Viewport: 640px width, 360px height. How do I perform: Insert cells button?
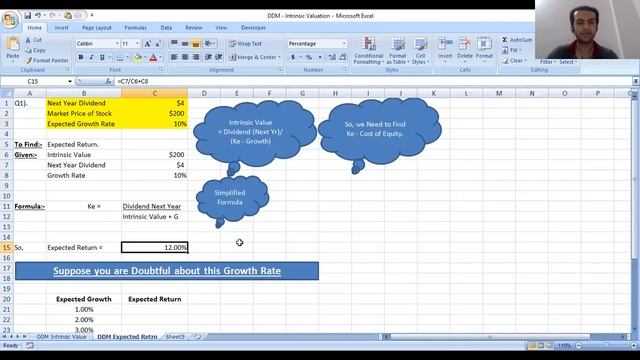(x=445, y=49)
